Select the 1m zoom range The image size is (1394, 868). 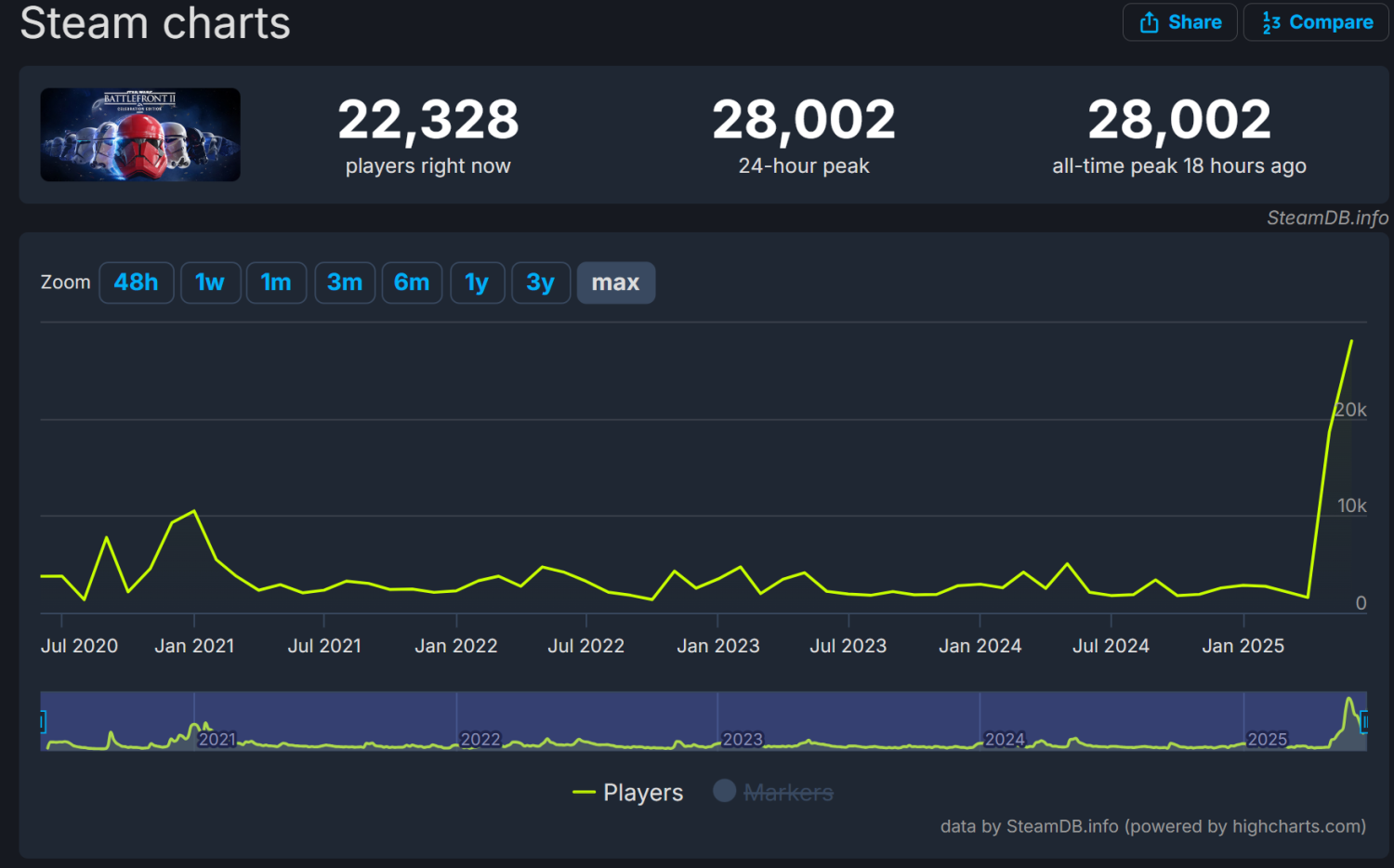[x=276, y=283]
